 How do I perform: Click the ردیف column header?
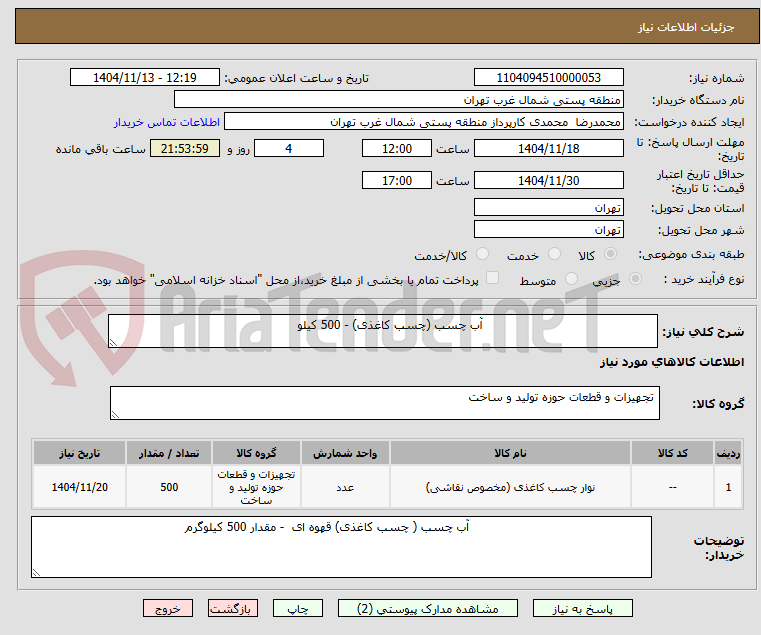tap(728, 453)
